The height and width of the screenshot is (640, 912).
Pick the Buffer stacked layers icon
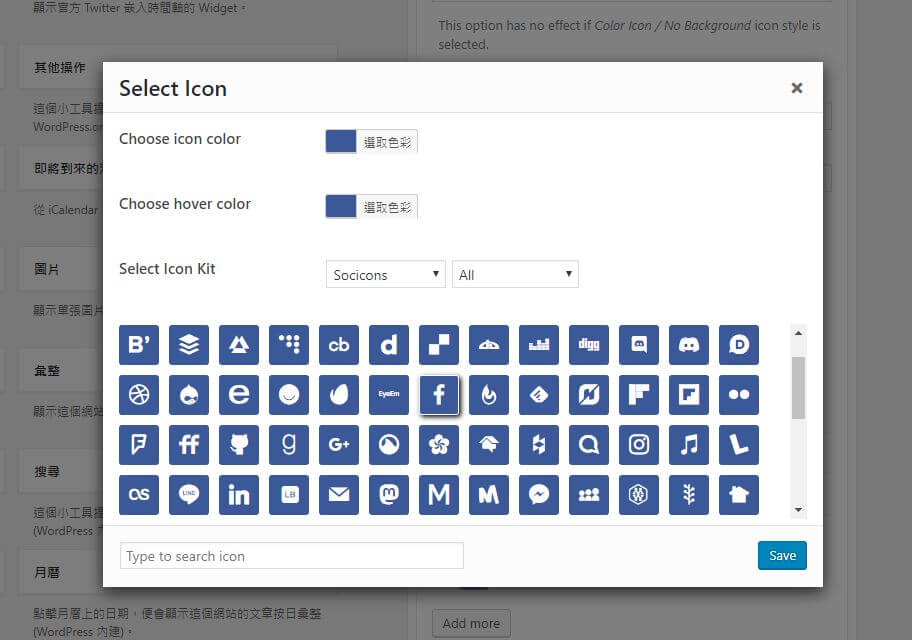[x=189, y=345]
